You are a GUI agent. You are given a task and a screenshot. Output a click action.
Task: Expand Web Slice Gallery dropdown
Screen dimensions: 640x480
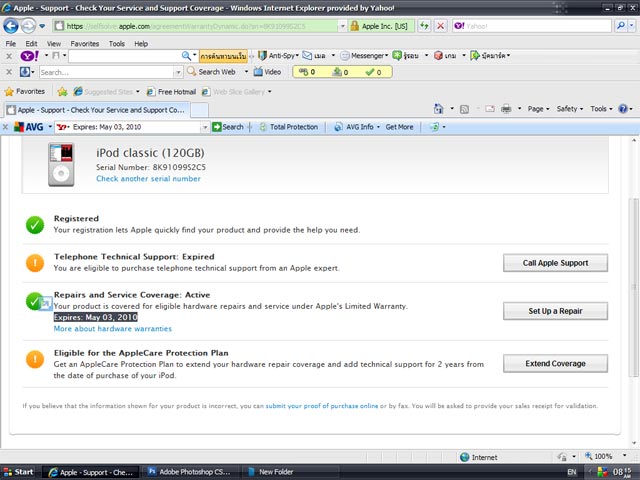[x=269, y=91]
